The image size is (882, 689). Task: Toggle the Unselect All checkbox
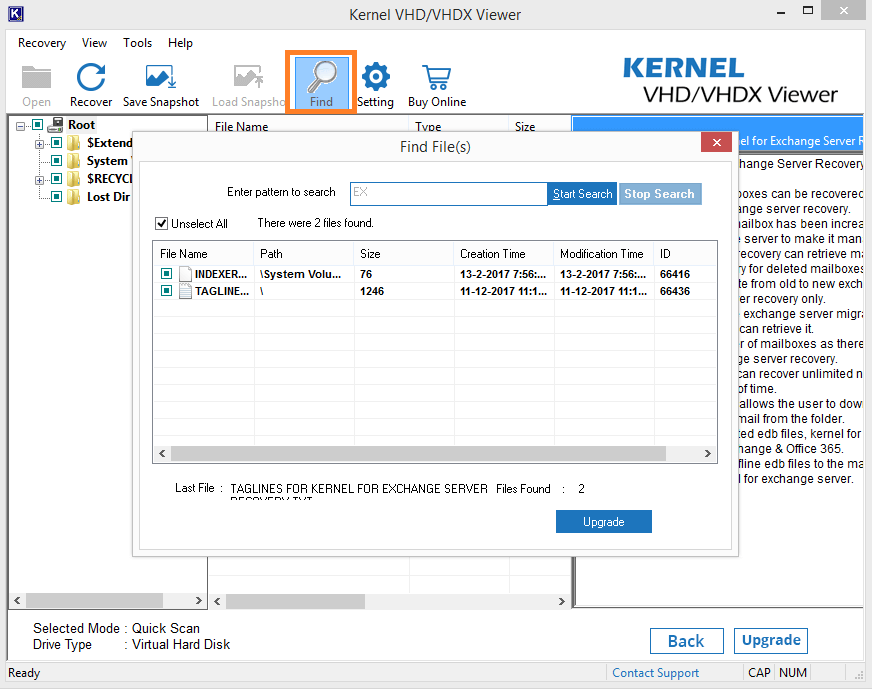click(161, 223)
